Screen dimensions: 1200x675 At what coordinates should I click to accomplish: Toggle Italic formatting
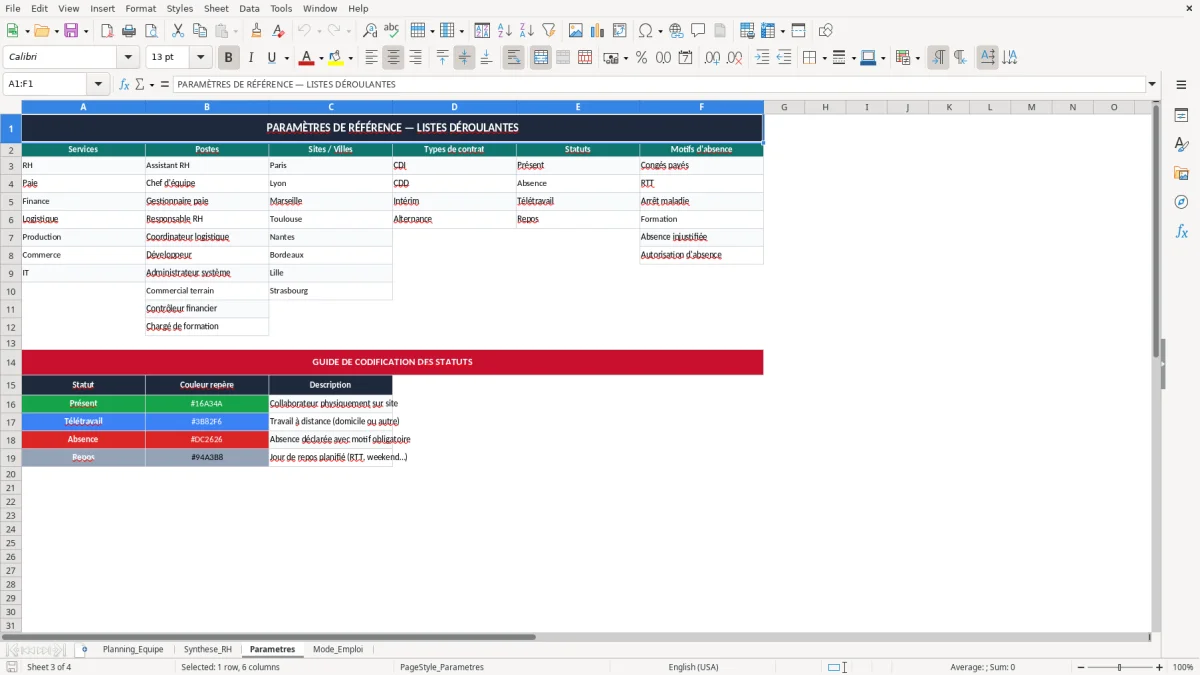coord(251,58)
